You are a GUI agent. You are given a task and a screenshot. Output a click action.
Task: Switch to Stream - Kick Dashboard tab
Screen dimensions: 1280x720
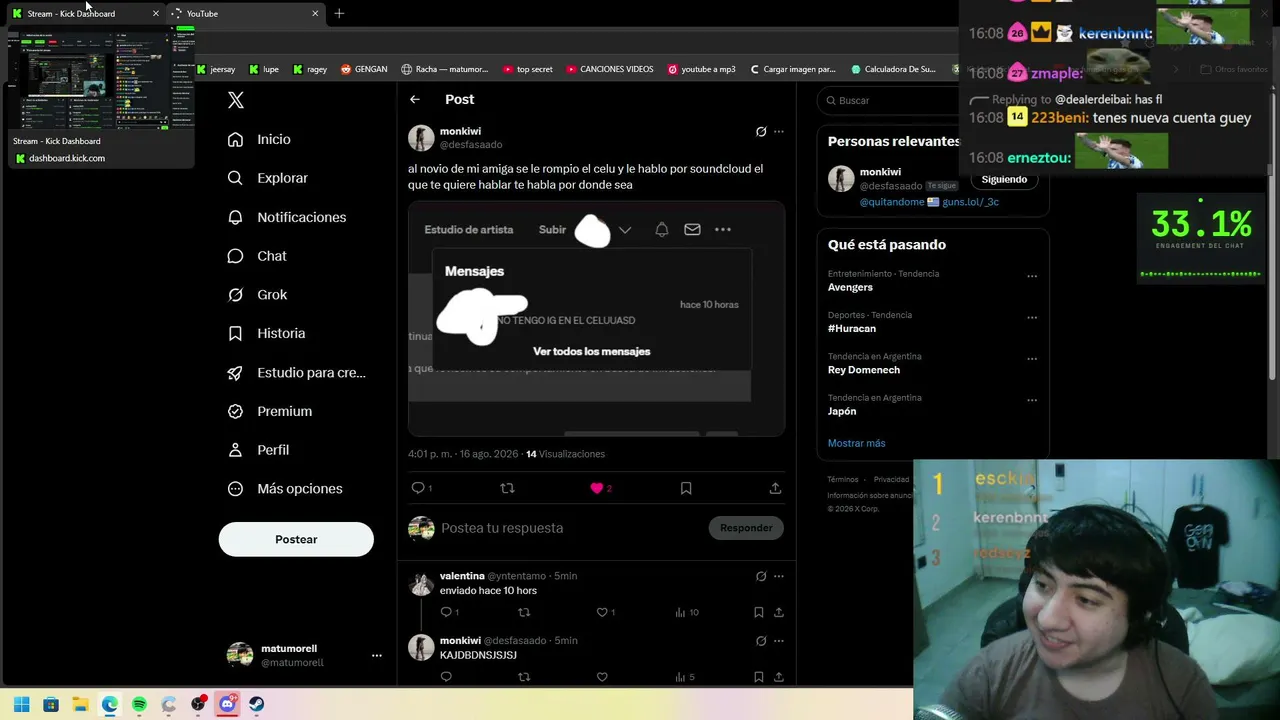tap(84, 13)
